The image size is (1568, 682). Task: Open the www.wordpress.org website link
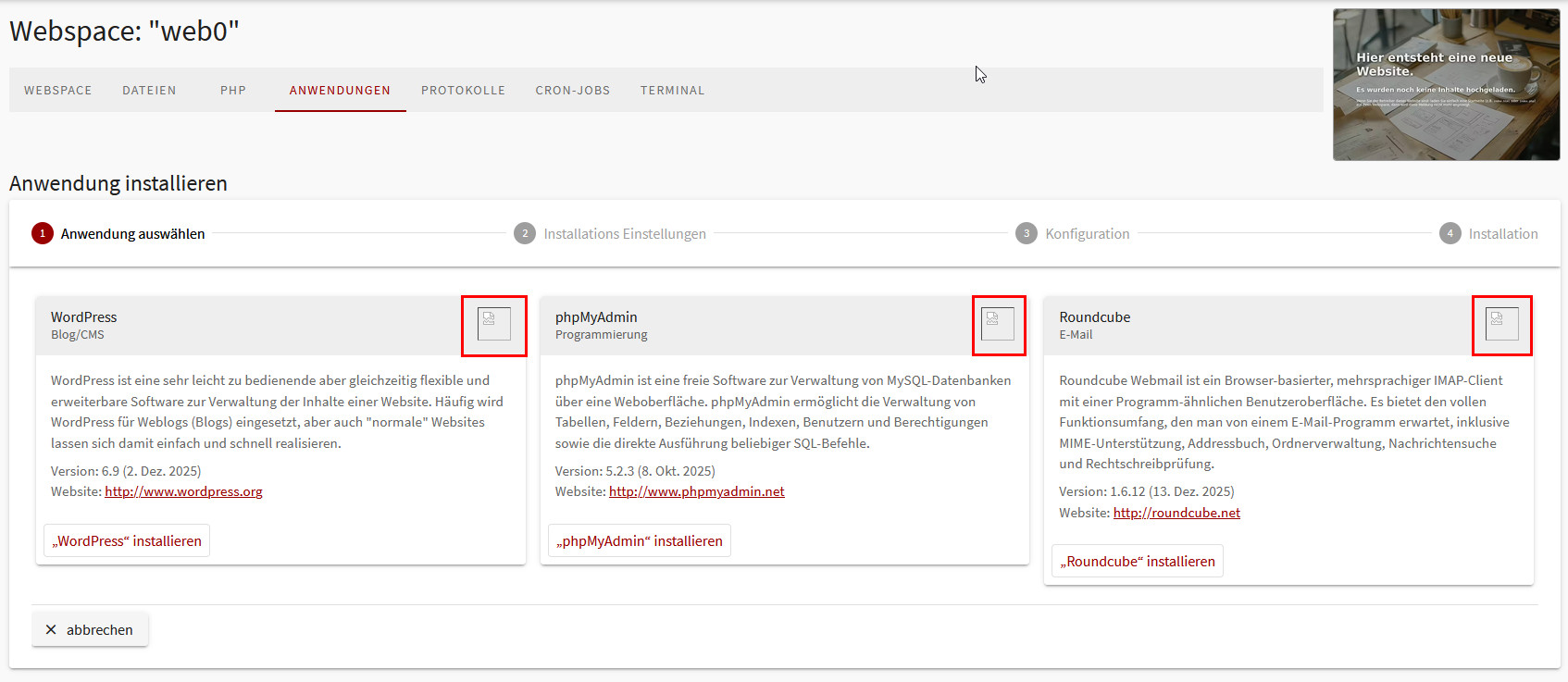pos(183,491)
